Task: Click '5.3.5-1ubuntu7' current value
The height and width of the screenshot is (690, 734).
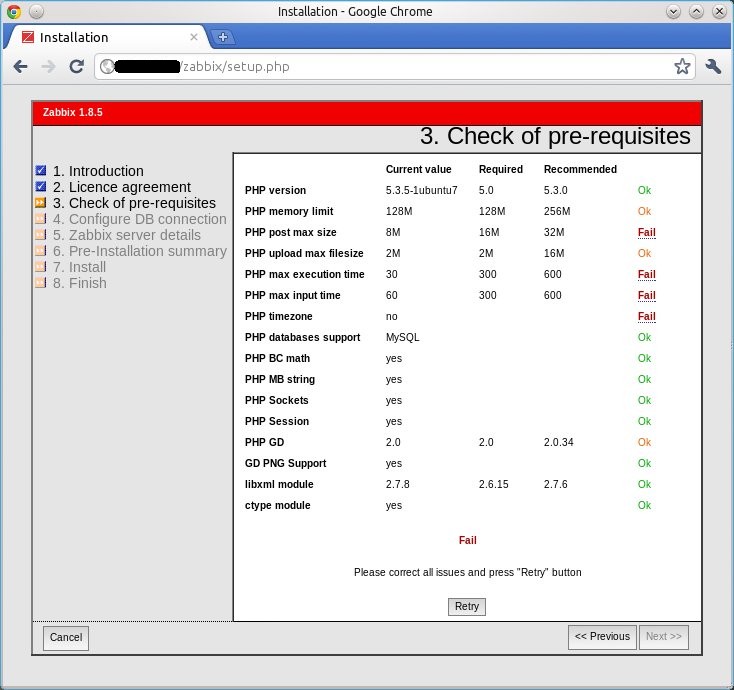Action: pyautogui.click(x=421, y=190)
